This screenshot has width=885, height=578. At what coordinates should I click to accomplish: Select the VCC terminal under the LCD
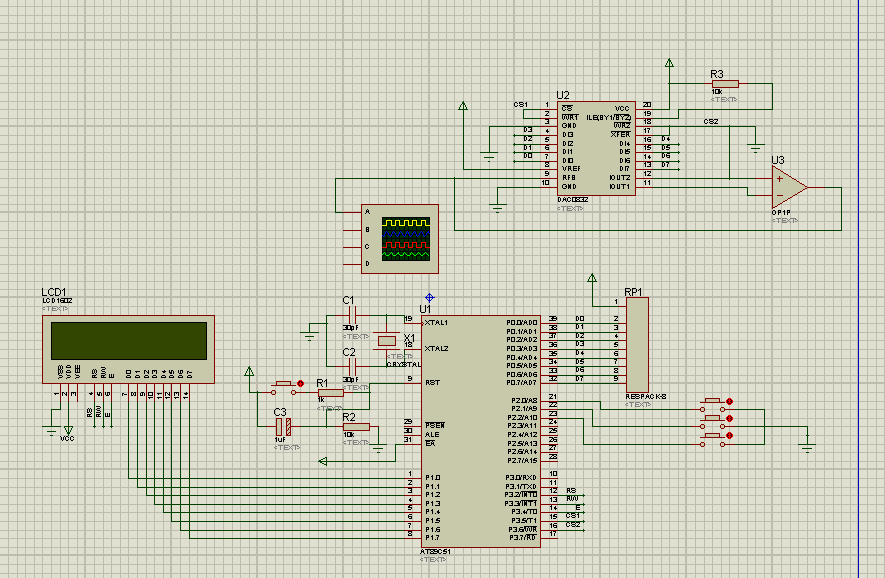tap(68, 431)
